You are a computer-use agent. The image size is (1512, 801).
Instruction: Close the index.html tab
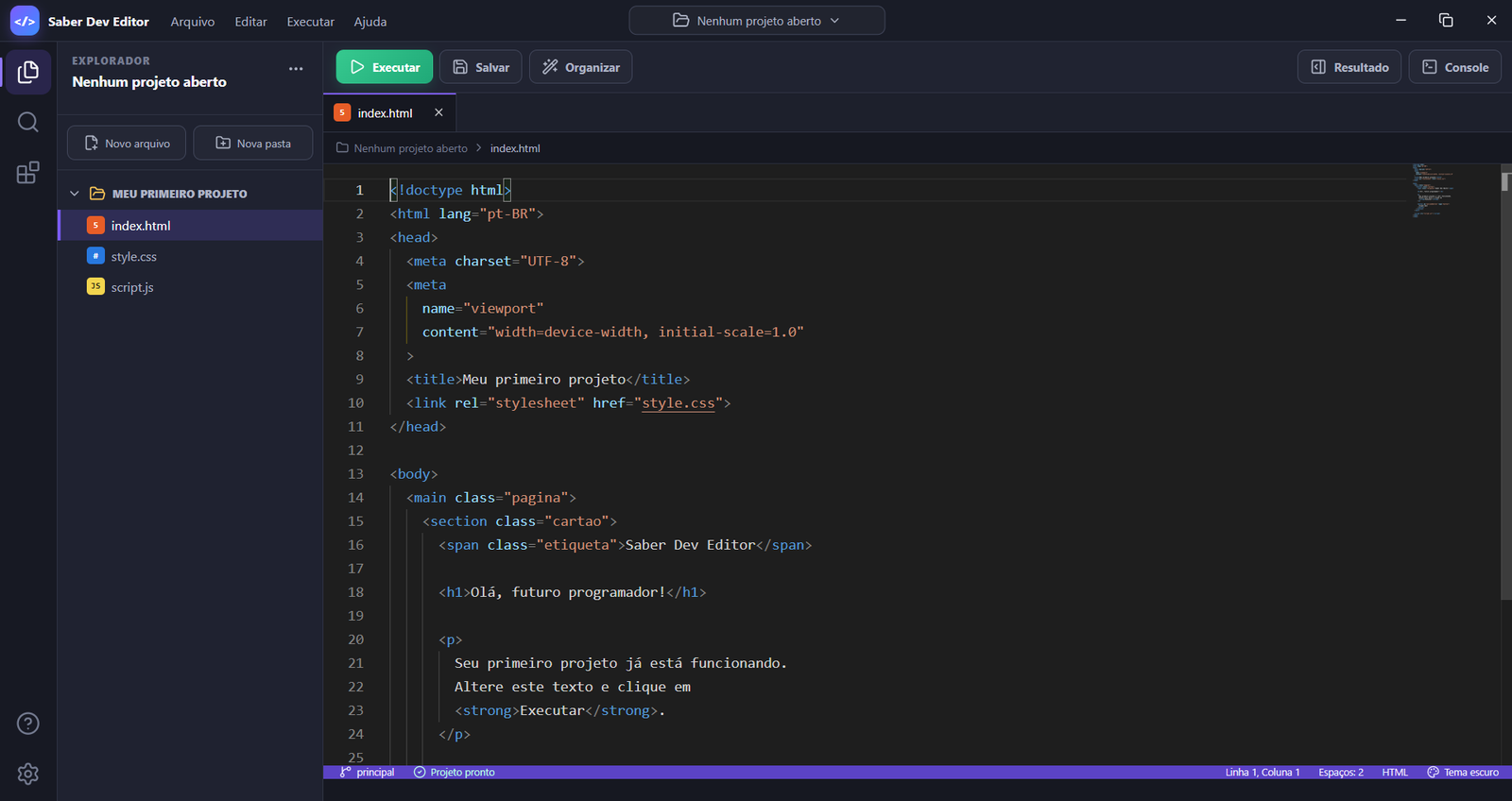coord(438,112)
